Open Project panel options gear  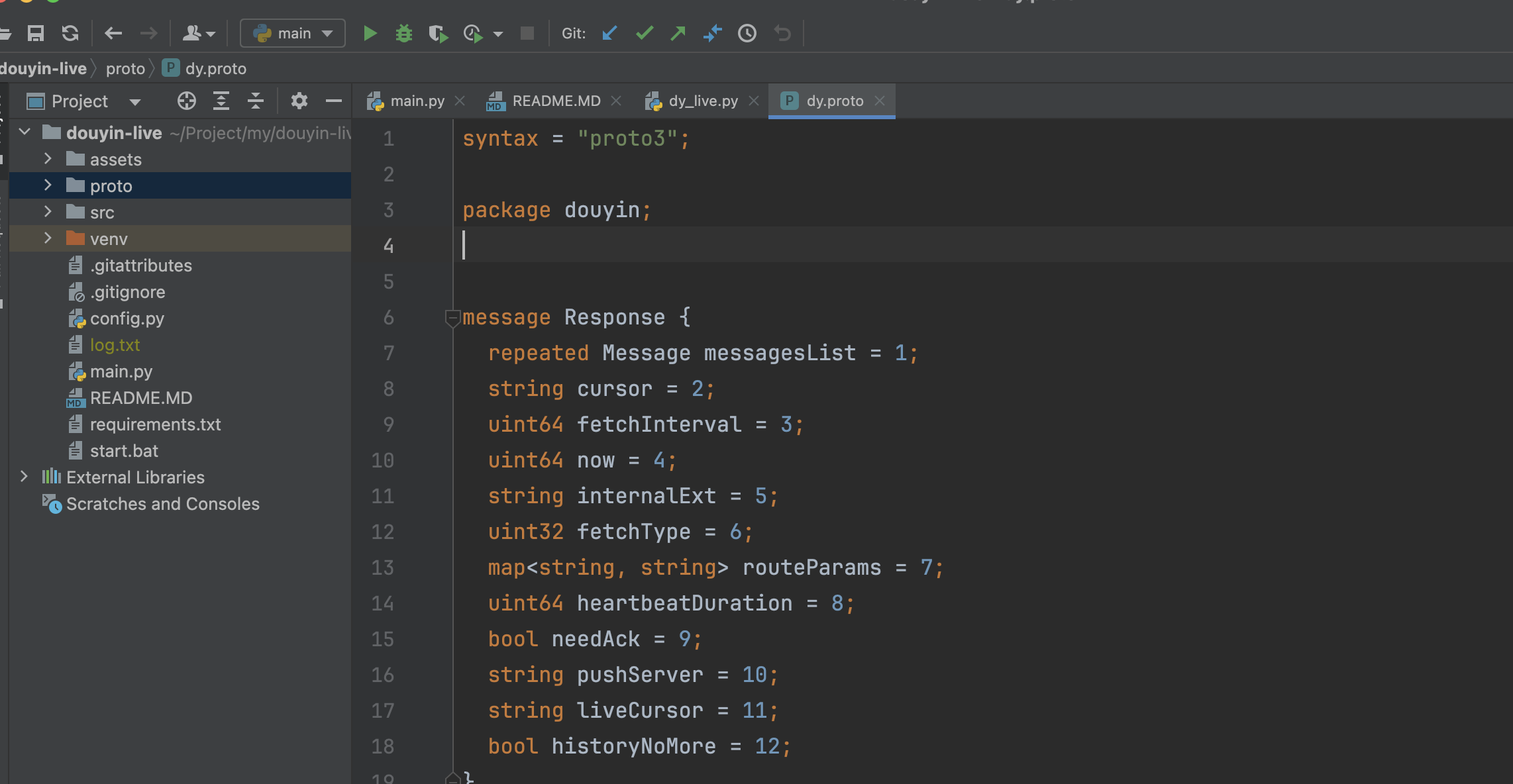click(x=299, y=101)
